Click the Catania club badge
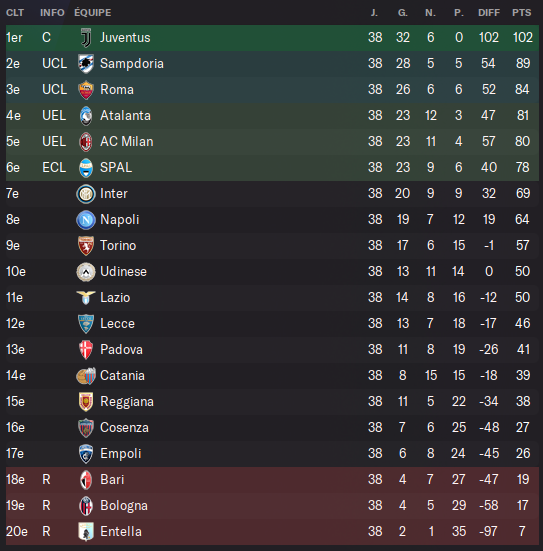 click(x=86, y=376)
